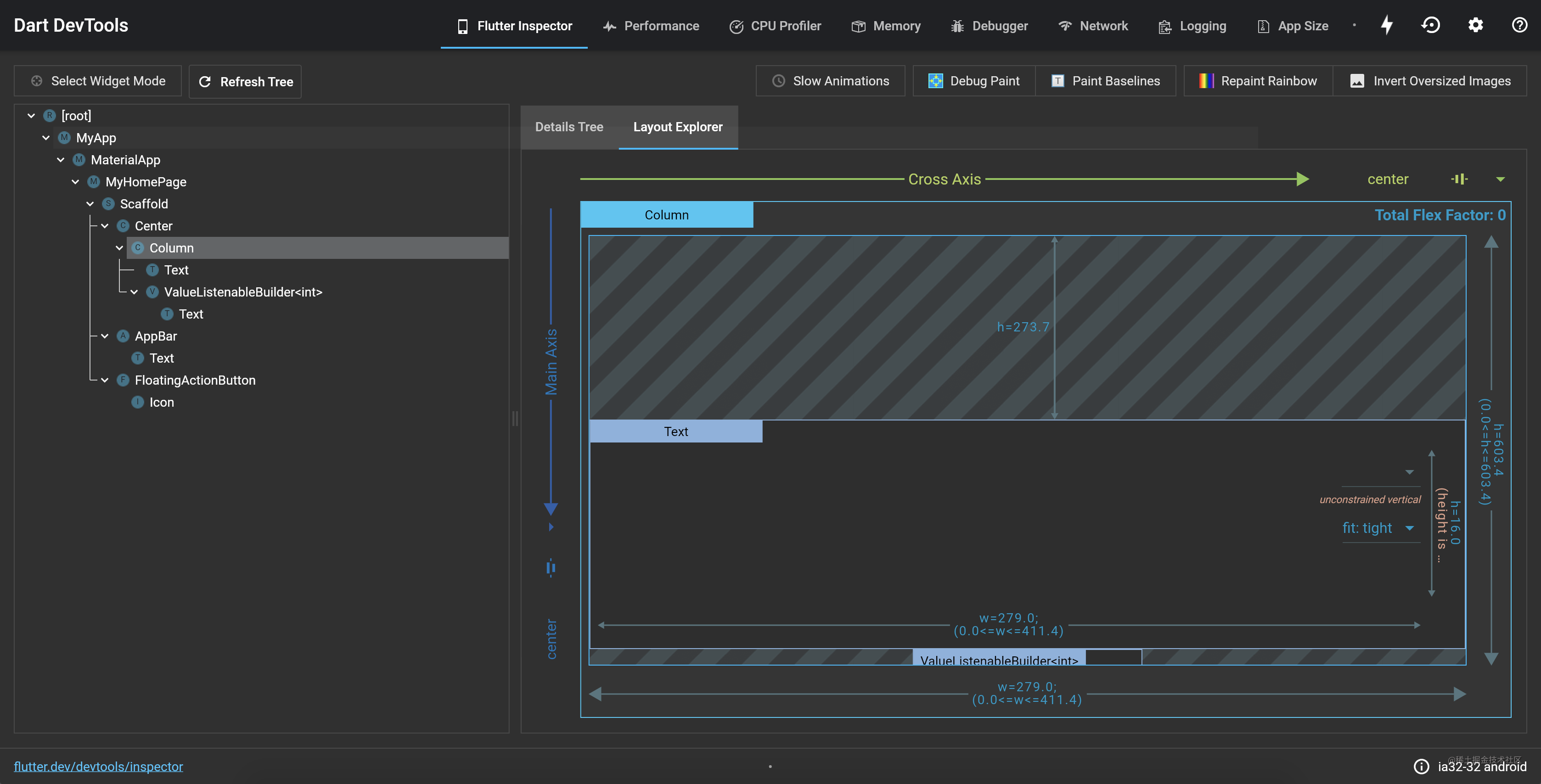Toggle Repaint Rainbow

coord(1257,81)
